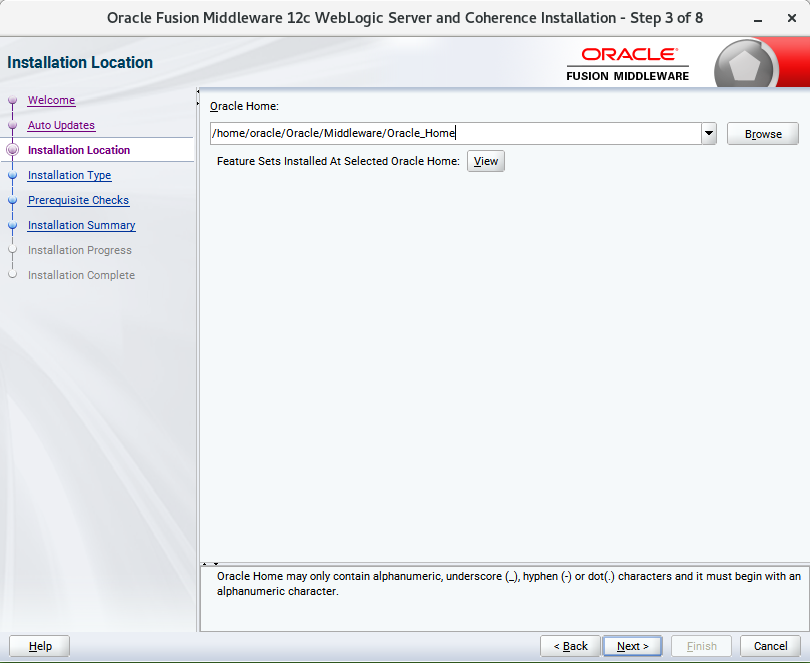The image size is (810, 663).
Task: Open the Oracle Home path dropdown
Action: pos(708,134)
